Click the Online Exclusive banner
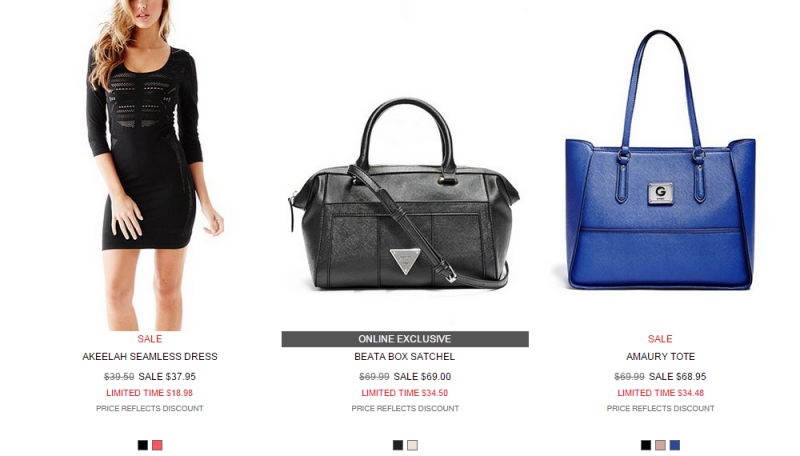 point(405,339)
